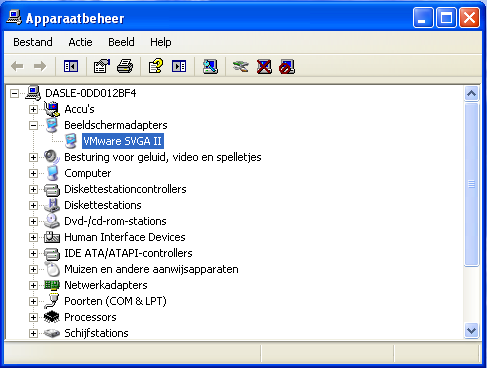Click the Disable device toolbar icon
The image size is (487, 368).
coord(287,66)
